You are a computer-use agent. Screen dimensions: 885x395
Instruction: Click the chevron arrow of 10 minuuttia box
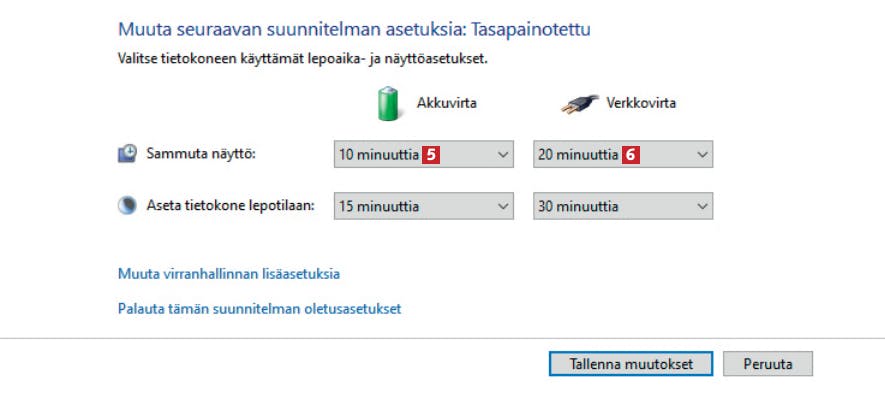coord(503,155)
